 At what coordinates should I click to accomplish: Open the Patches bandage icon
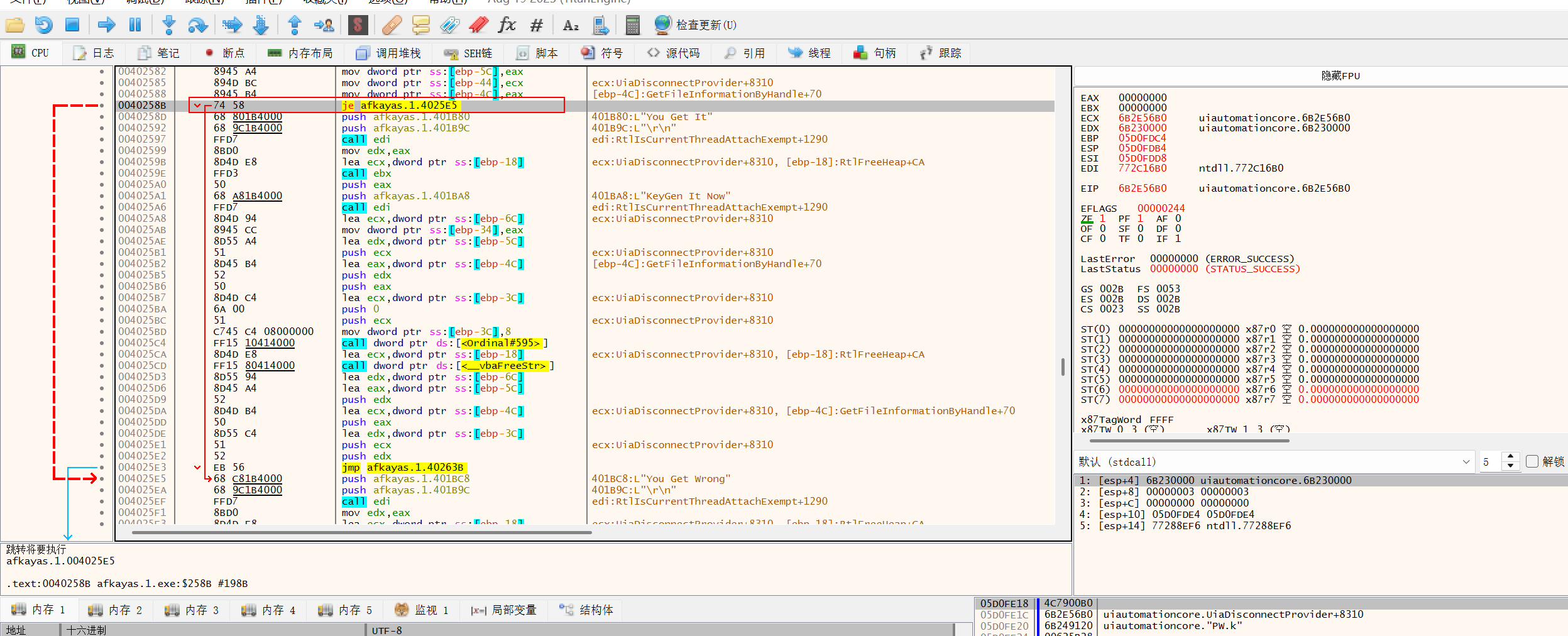click(x=391, y=25)
